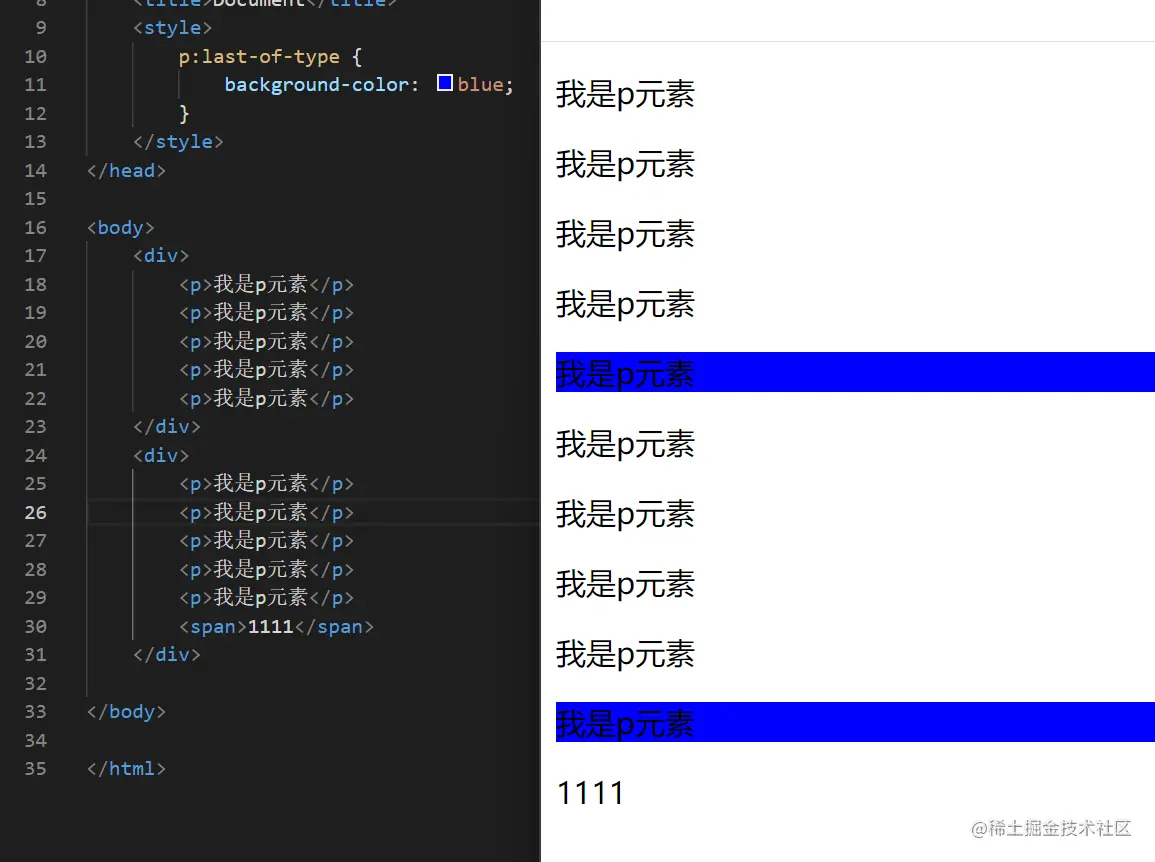Click the opening <style> tag on line 9
The image size is (1155, 862).
click(x=172, y=28)
